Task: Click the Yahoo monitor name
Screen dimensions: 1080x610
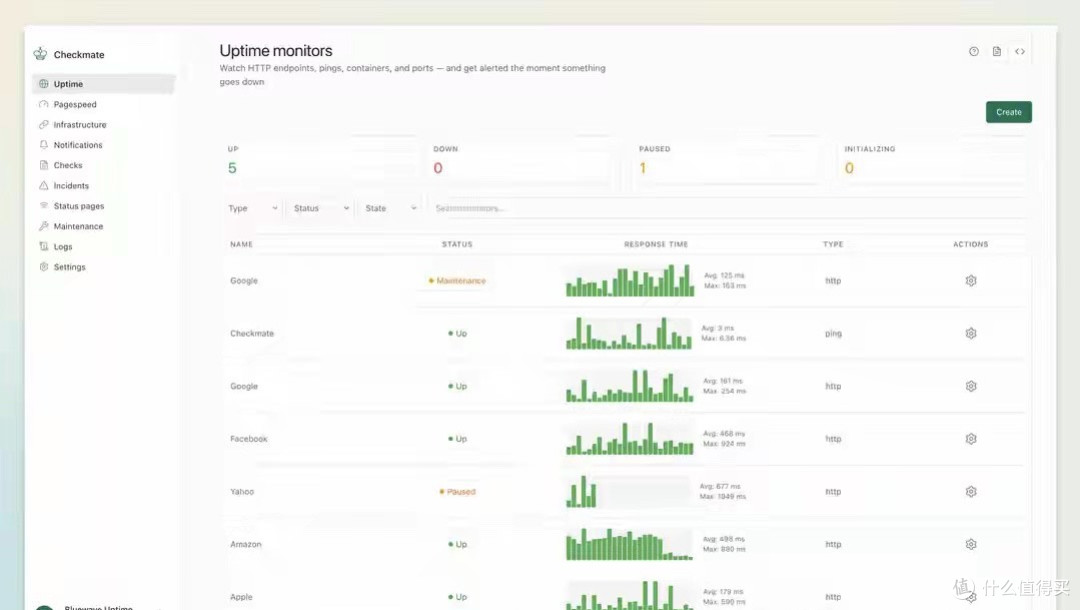Action: tap(242, 492)
